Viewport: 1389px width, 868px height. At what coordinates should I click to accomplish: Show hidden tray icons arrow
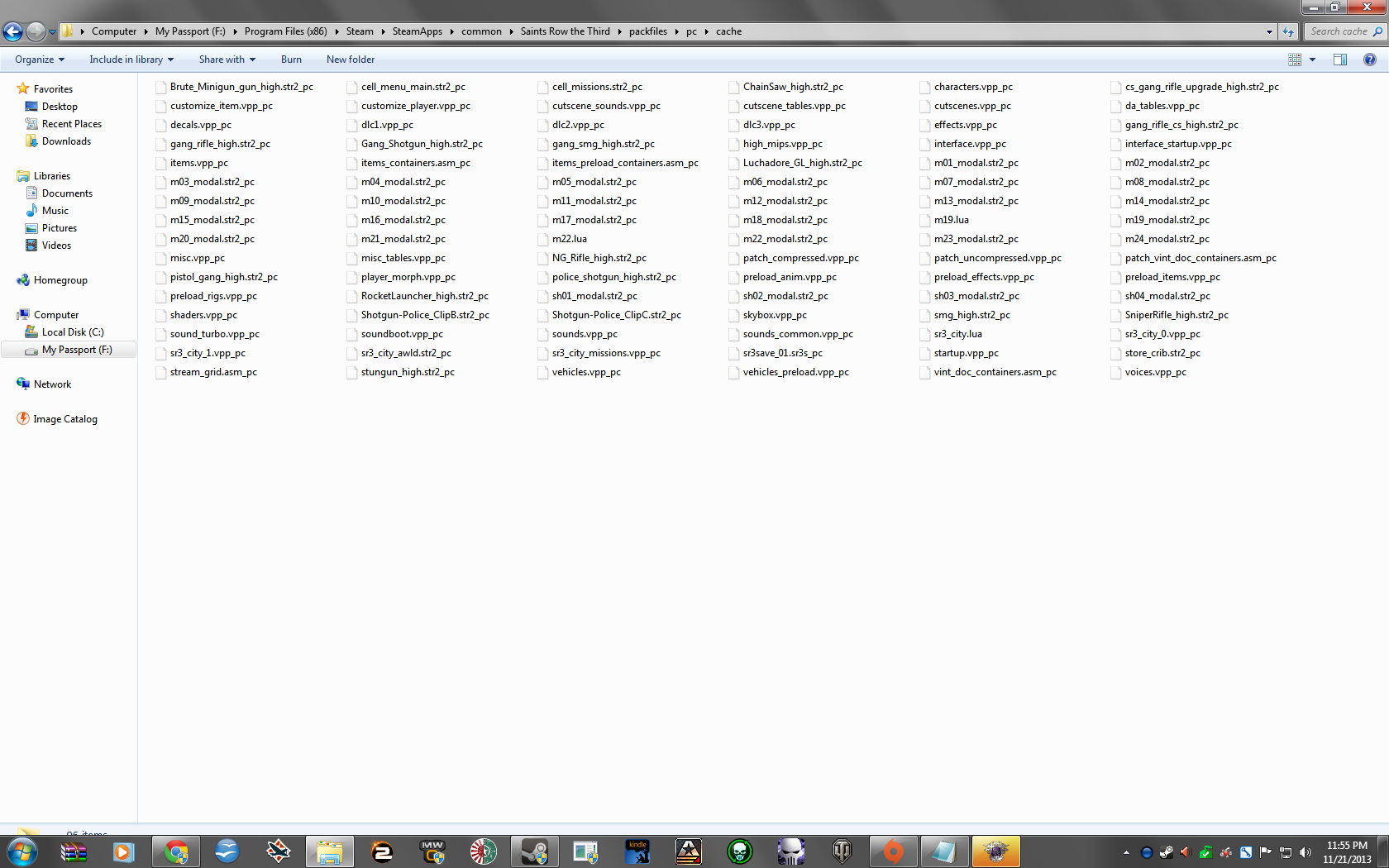(x=1126, y=852)
